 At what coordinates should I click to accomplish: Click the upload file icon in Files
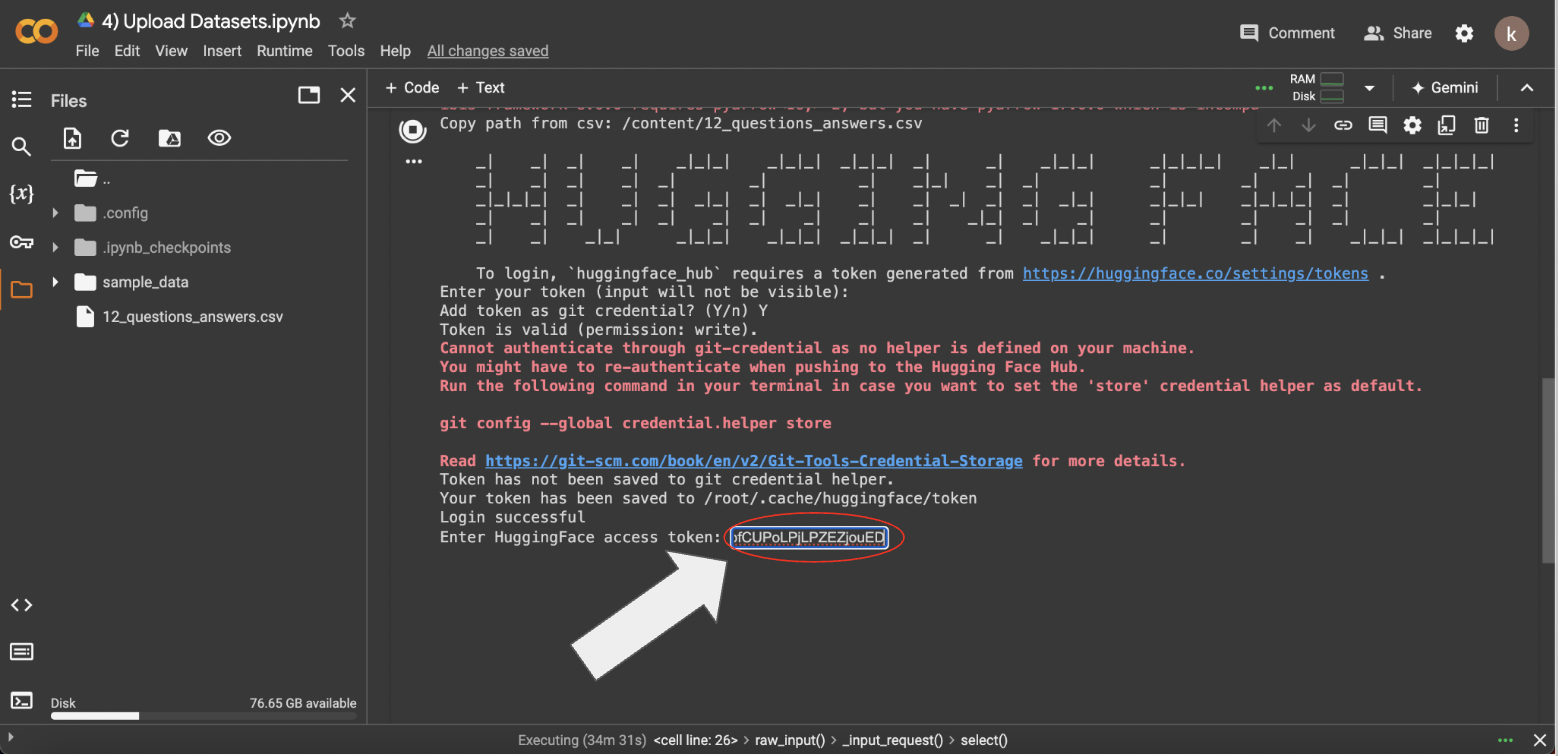[72, 139]
